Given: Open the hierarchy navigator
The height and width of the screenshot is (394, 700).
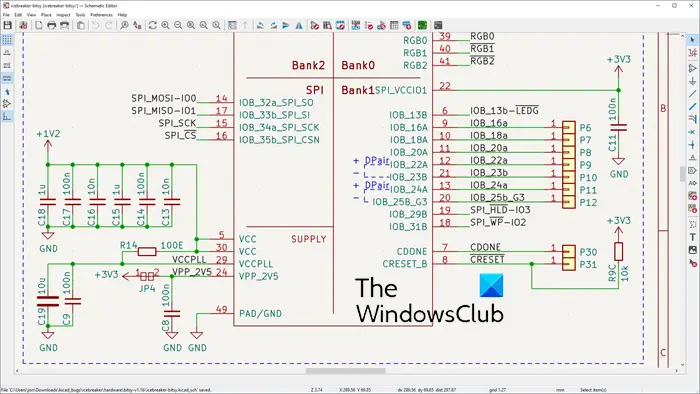Looking at the screenshot, I should coord(232,25).
